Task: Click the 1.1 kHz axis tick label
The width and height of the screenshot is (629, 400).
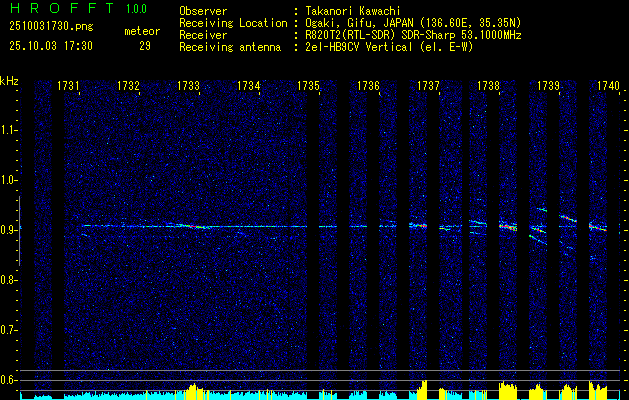Action: [x=9, y=130]
